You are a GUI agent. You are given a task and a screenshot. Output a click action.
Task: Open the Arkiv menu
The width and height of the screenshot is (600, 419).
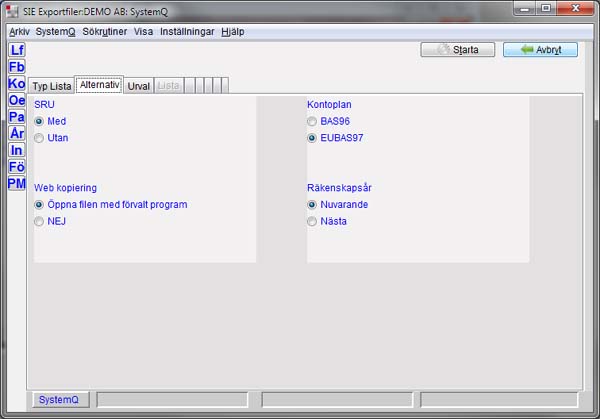point(19,32)
